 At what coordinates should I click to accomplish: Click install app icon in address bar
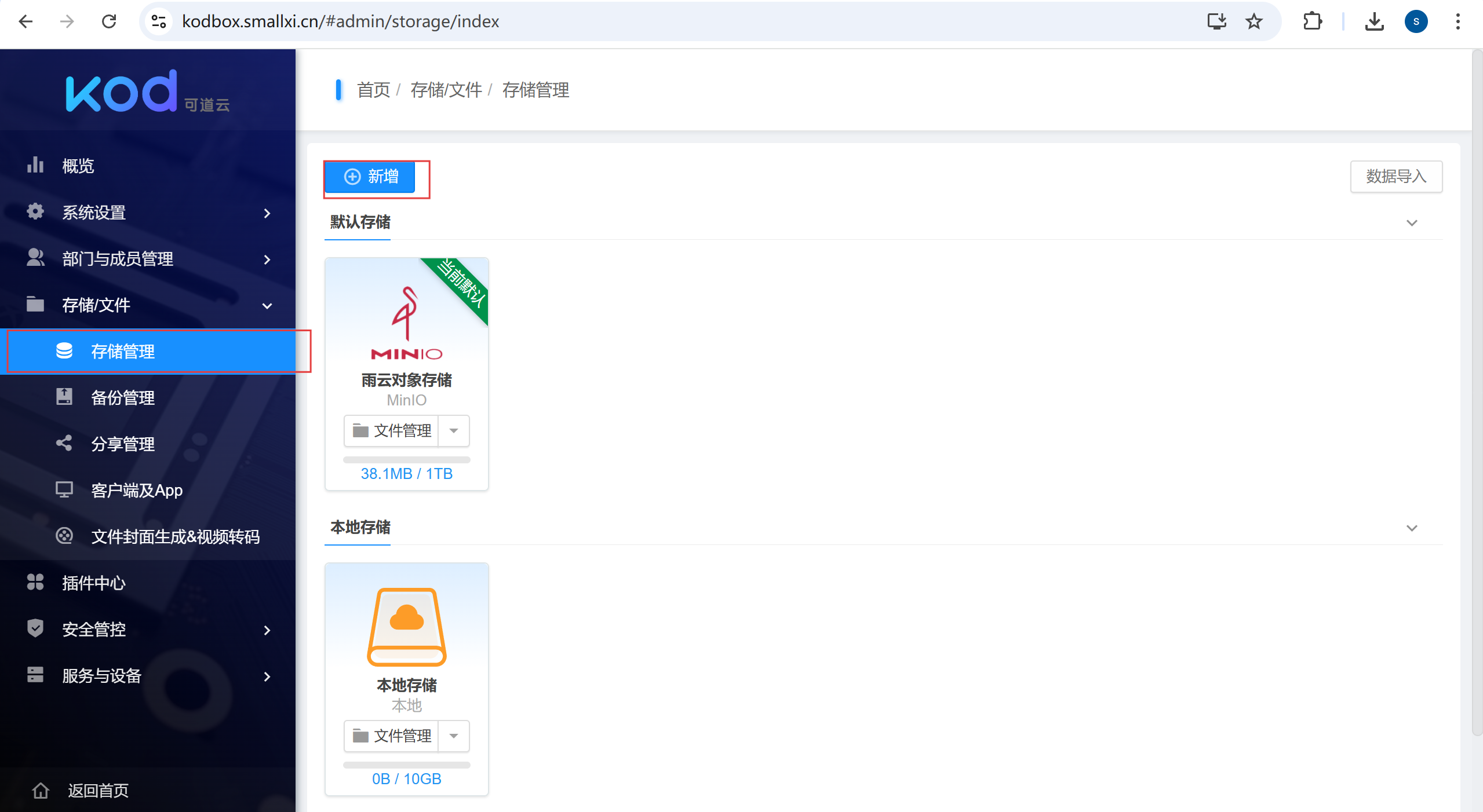tap(1216, 21)
